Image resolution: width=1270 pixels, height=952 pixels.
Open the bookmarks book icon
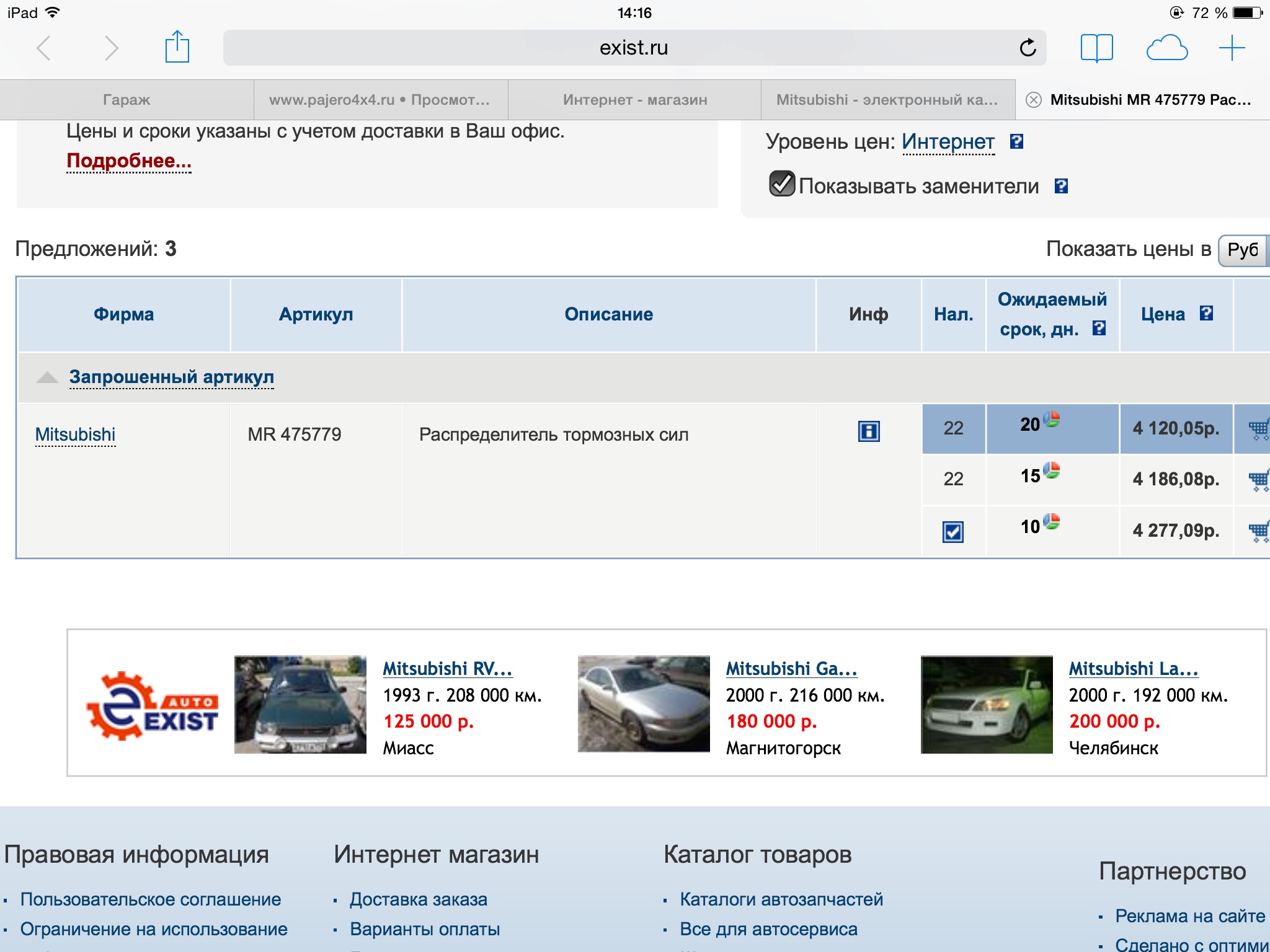tap(1096, 48)
